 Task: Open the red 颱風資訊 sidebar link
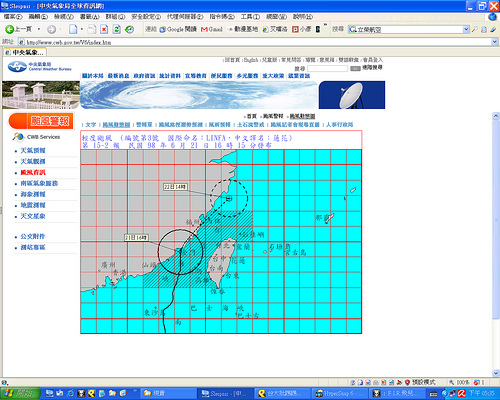(33, 172)
